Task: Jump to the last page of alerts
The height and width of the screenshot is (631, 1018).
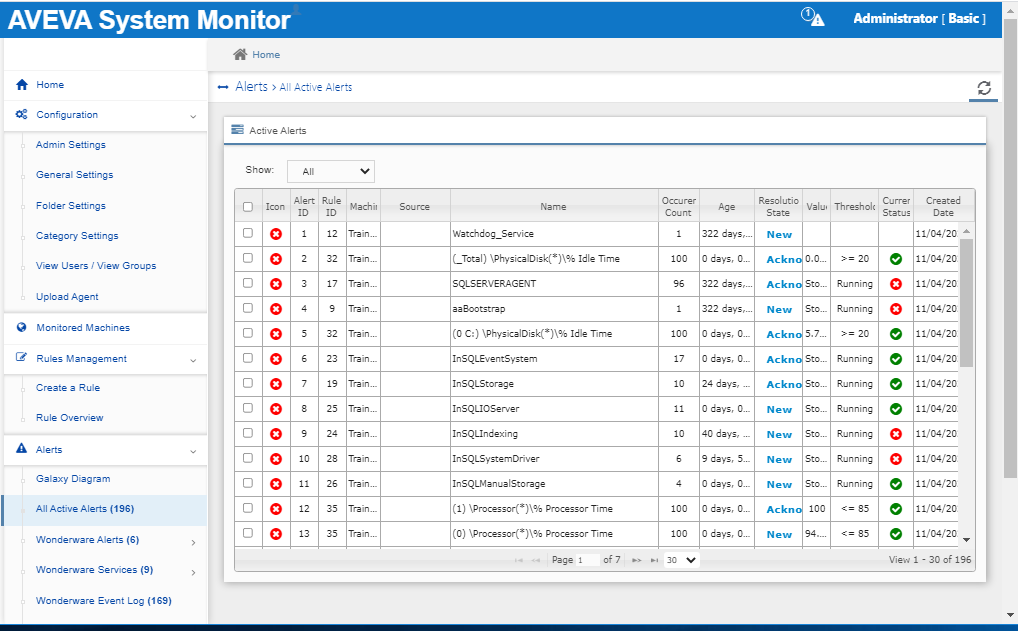Action: [x=654, y=560]
